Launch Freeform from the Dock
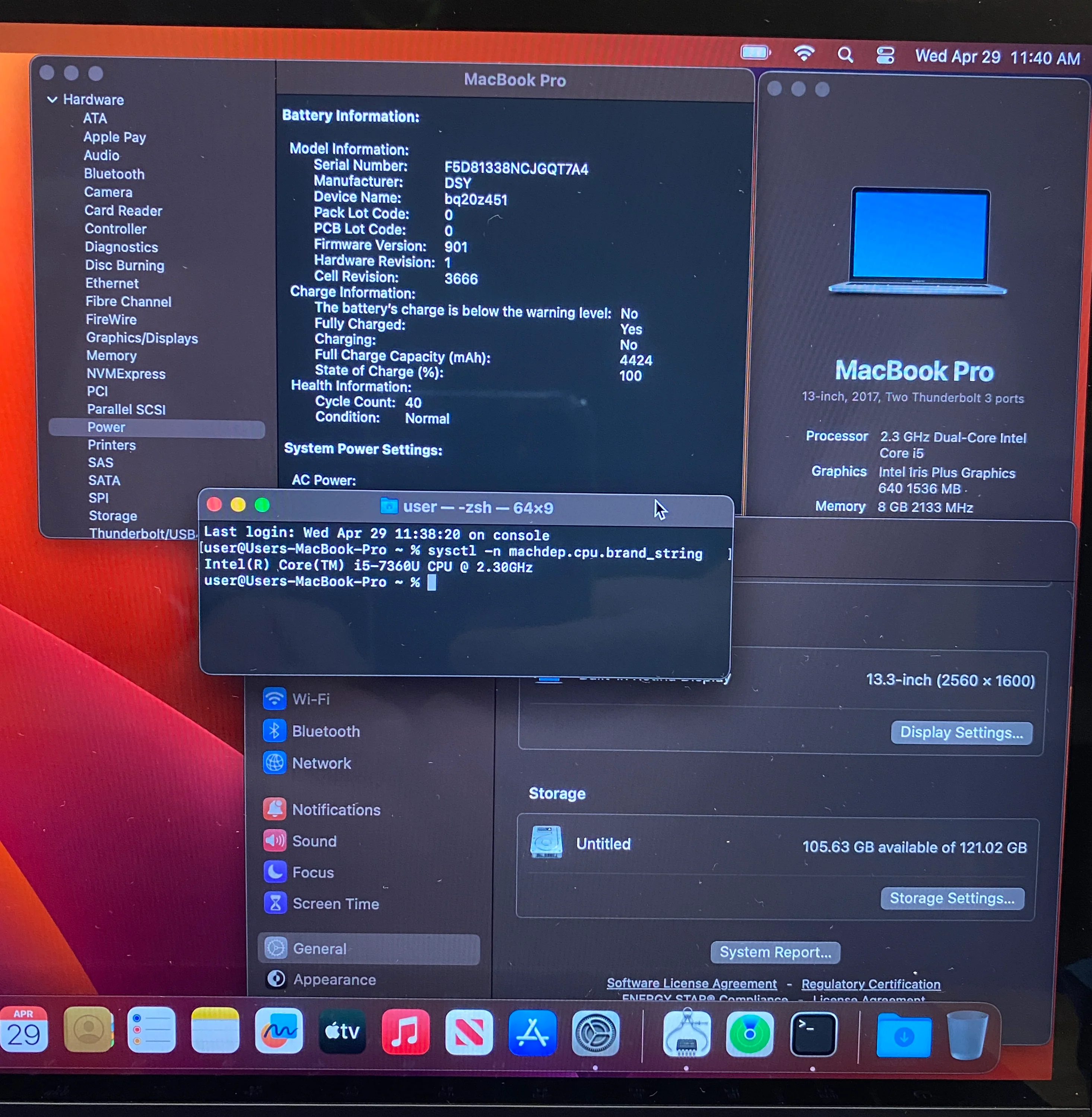1092x1117 pixels. coord(279,1032)
